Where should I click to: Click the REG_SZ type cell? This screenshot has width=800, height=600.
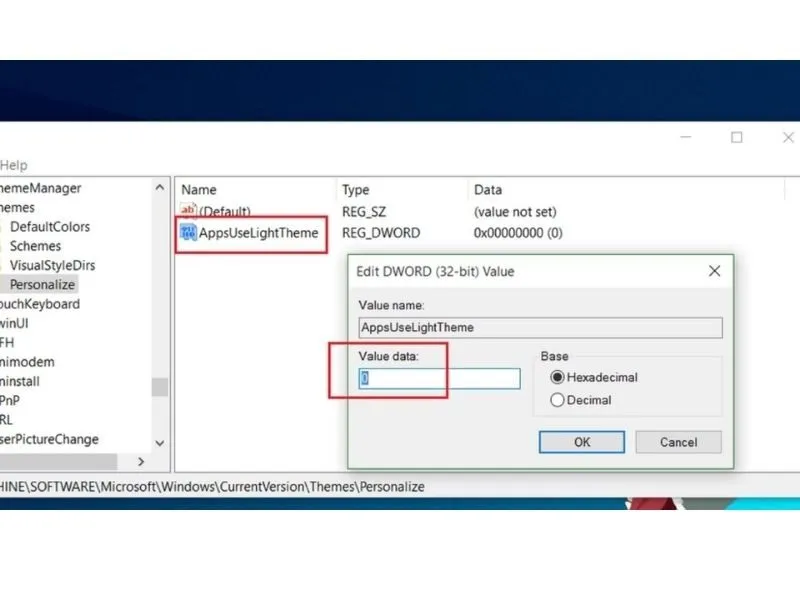pyautogui.click(x=364, y=212)
